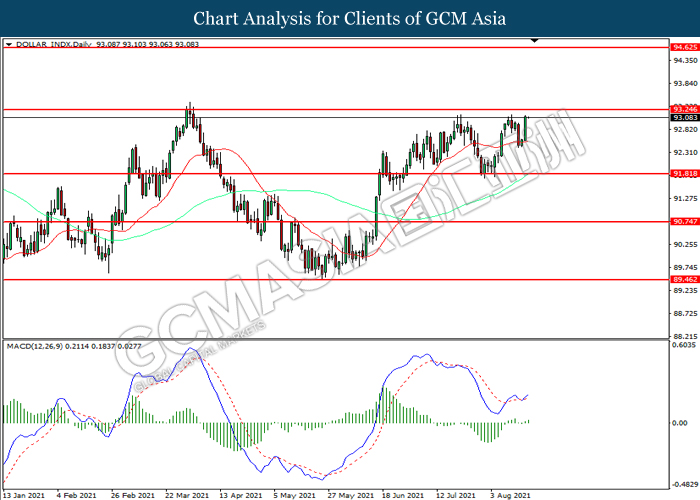Click the MACD scale value 0.6035
This screenshot has width=700, height=500.
[684, 345]
